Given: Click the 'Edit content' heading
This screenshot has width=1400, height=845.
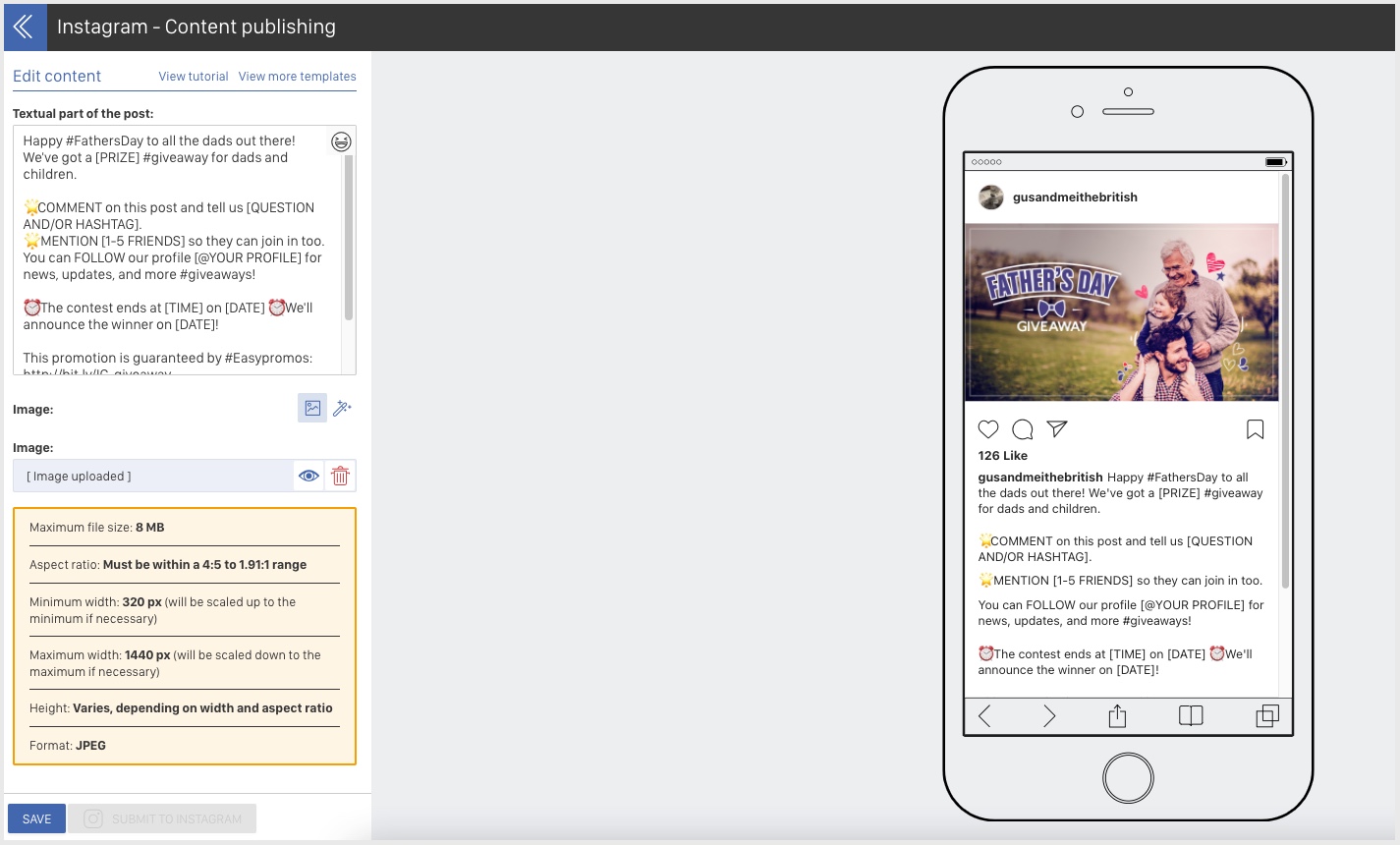Looking at the screenshot, I should [57, 76].
